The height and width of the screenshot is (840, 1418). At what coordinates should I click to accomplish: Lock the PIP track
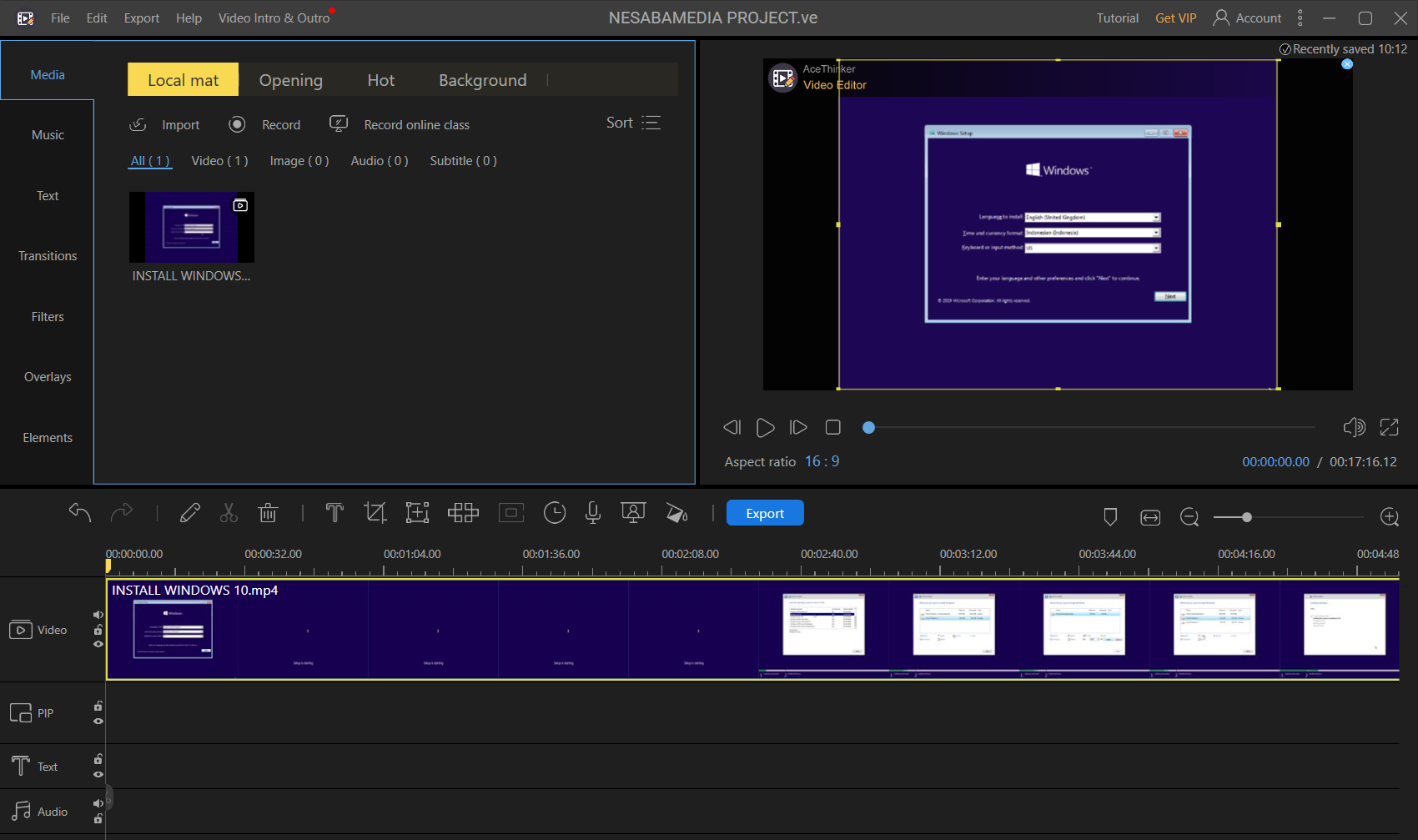pyautogui.click(x=98, y=706)
